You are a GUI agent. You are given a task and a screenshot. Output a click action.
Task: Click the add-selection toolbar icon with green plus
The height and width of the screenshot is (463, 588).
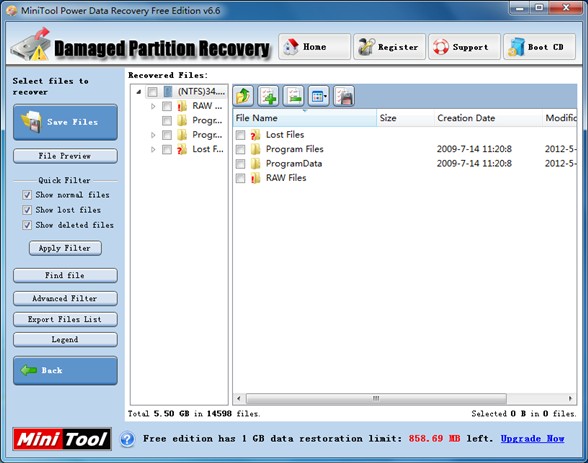click(x=268, y=96)
